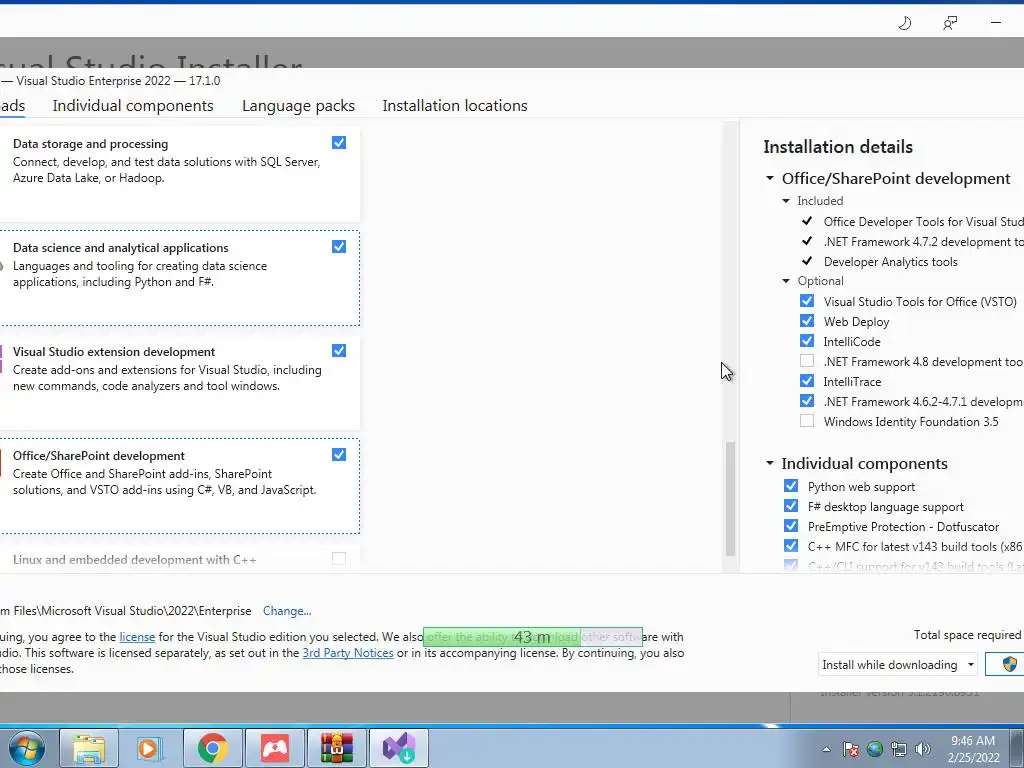Switch to Visual Studio Installer taskbar icon
The image size is (1024, 768).
[399, 748]
